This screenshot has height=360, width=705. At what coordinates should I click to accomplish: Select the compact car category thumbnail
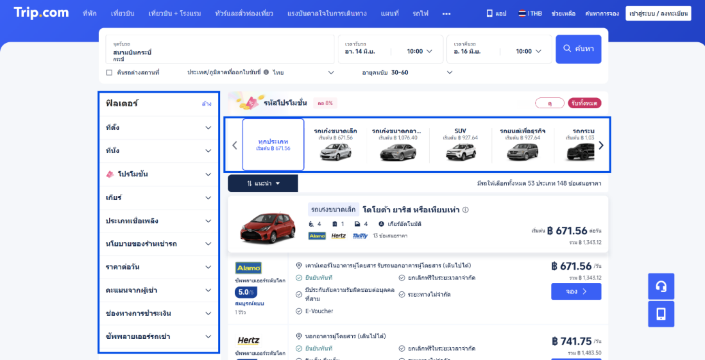[335, 152]
